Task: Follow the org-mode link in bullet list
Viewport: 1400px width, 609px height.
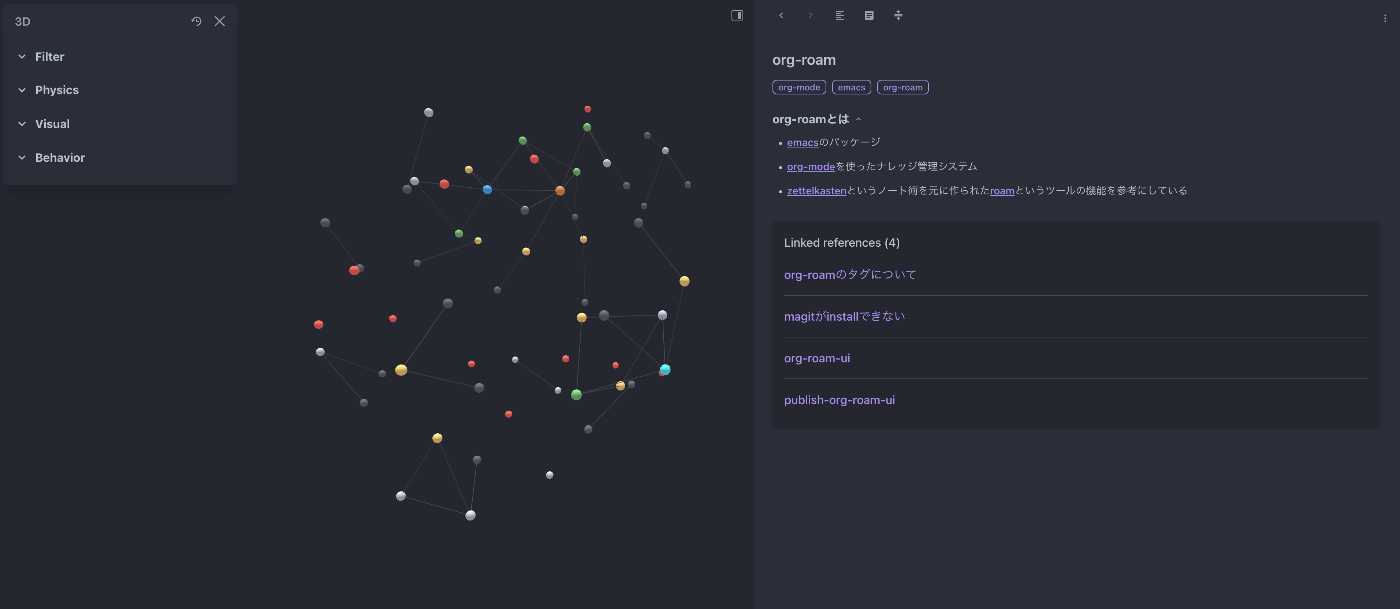Action: [x=811, y=167]
